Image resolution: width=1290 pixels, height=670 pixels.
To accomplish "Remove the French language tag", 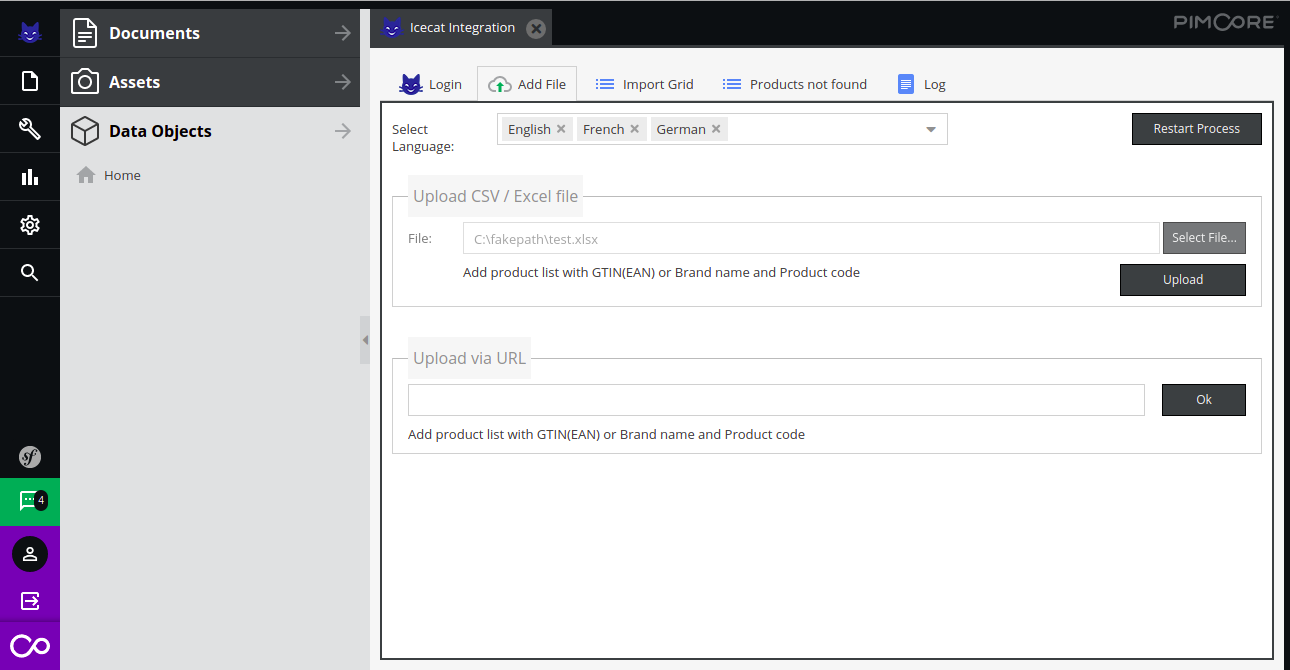I will click(x=635, y=129).
